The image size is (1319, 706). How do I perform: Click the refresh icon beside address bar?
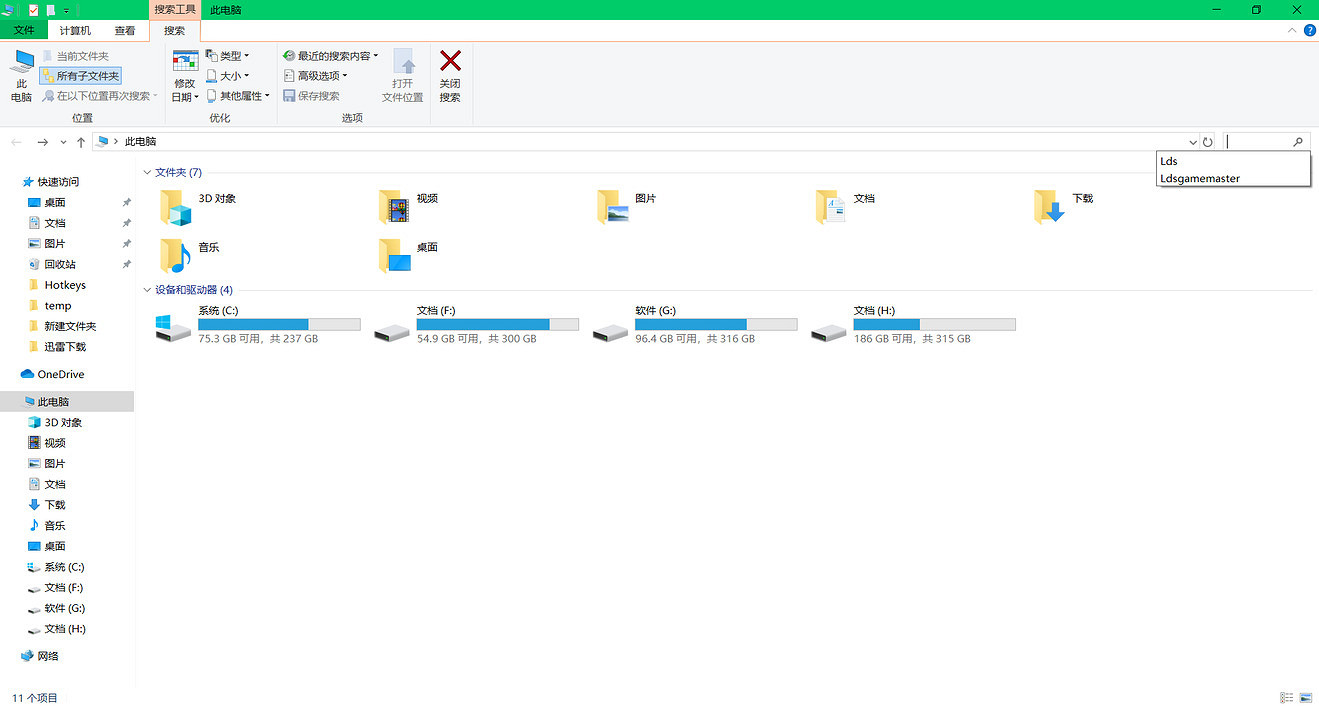[1208, 142]
